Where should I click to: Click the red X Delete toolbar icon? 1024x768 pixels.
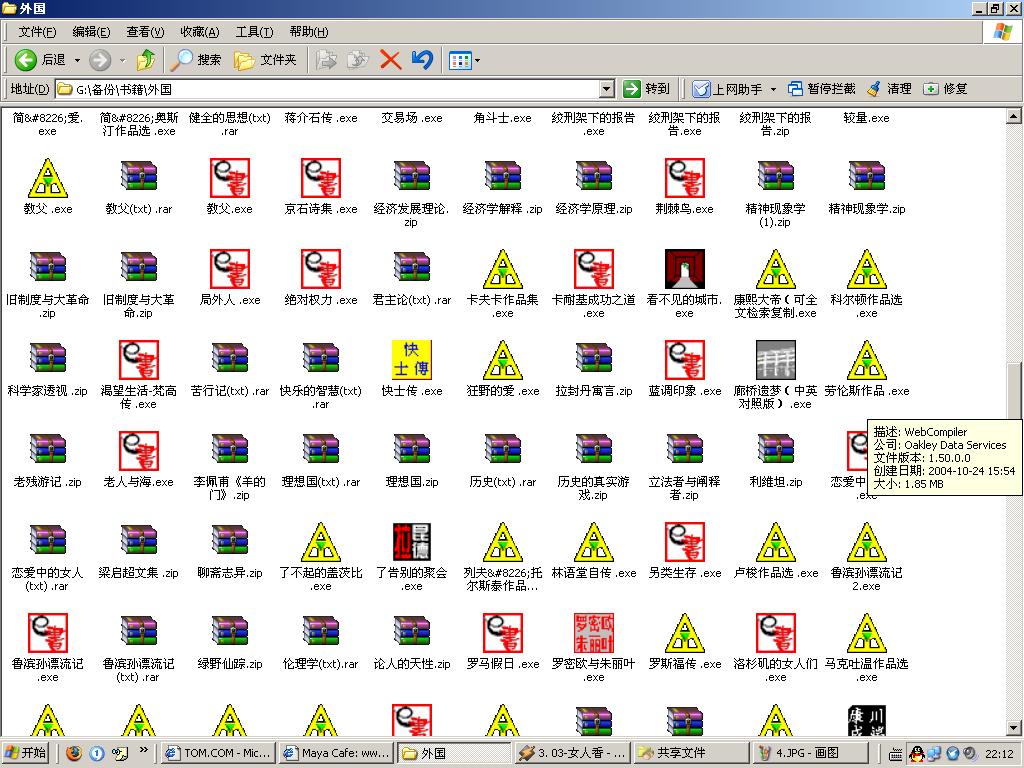[390, 60]
